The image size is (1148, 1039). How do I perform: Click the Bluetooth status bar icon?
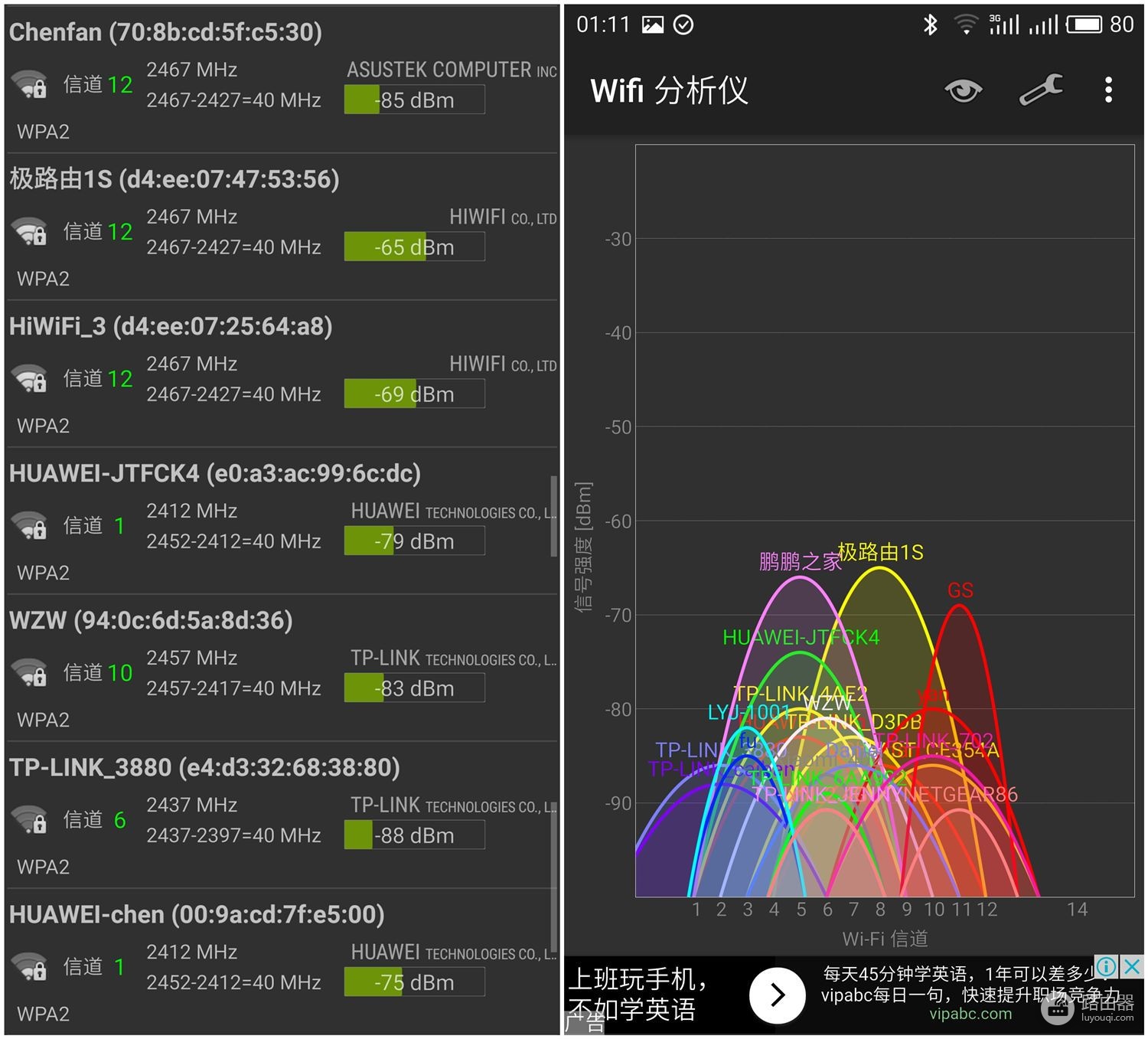(930, 25)
